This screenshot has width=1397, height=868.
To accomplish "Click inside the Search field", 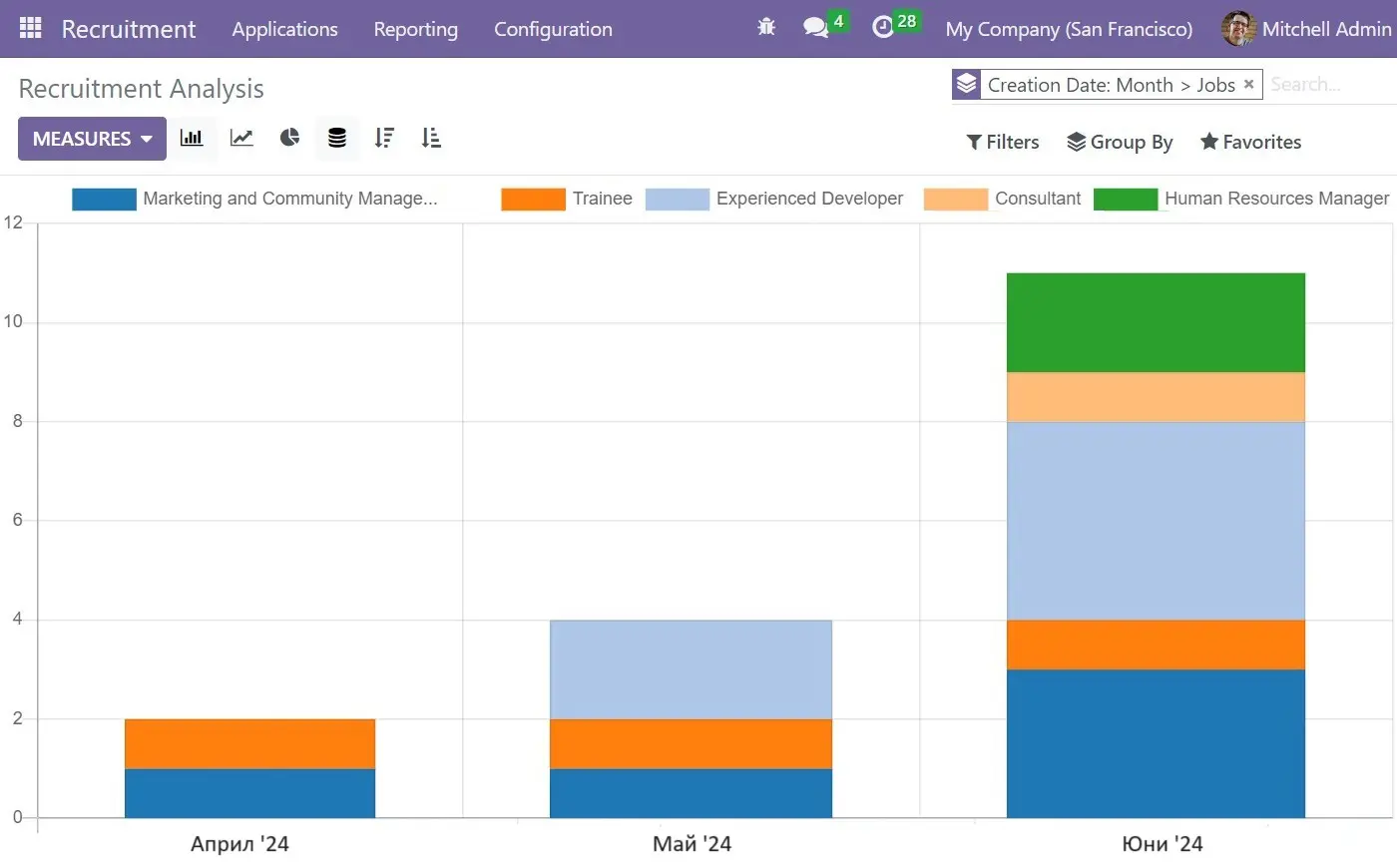I will coord(1329,85).
